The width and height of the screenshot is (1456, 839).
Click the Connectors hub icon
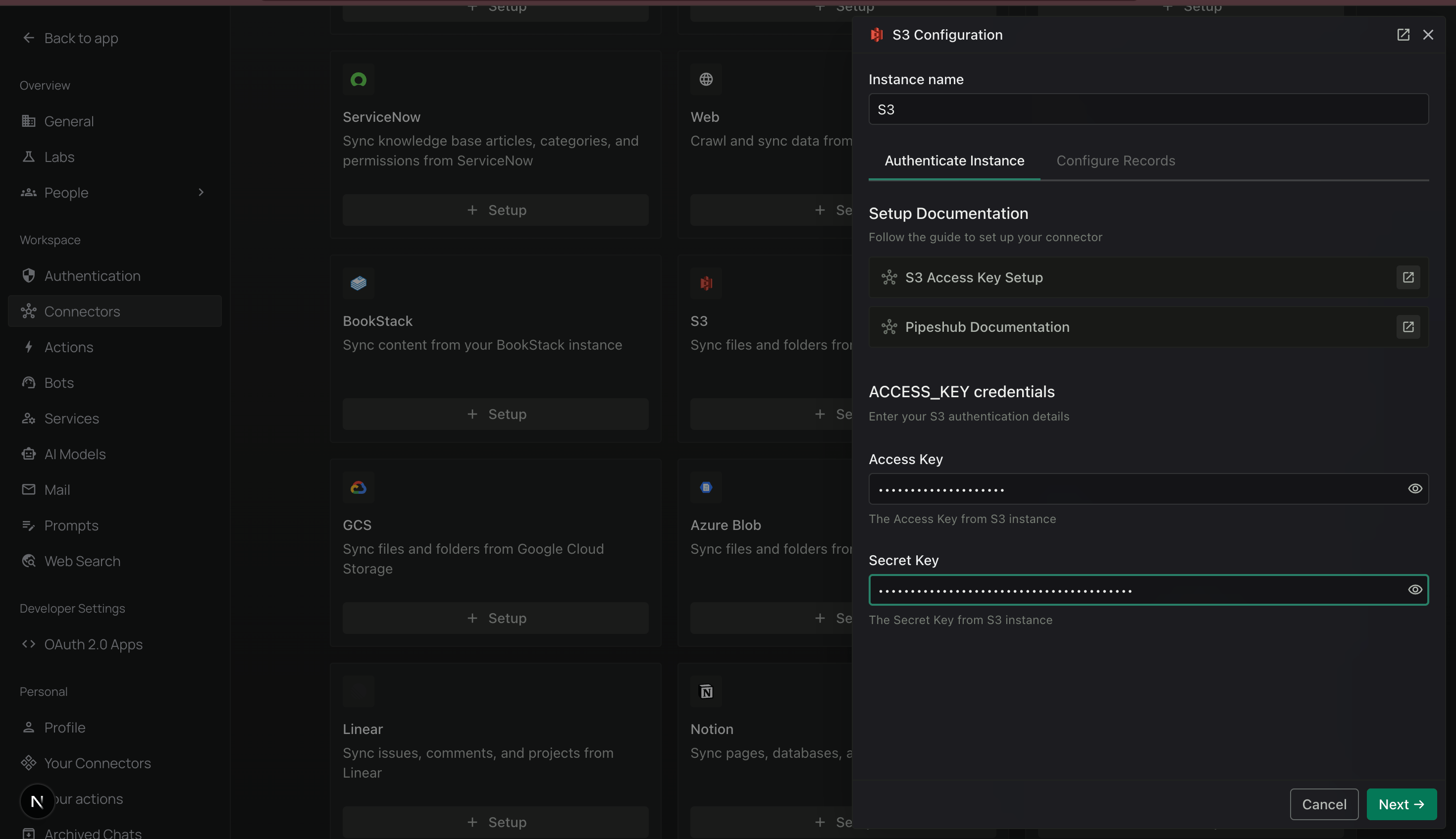tap(28, 311)
